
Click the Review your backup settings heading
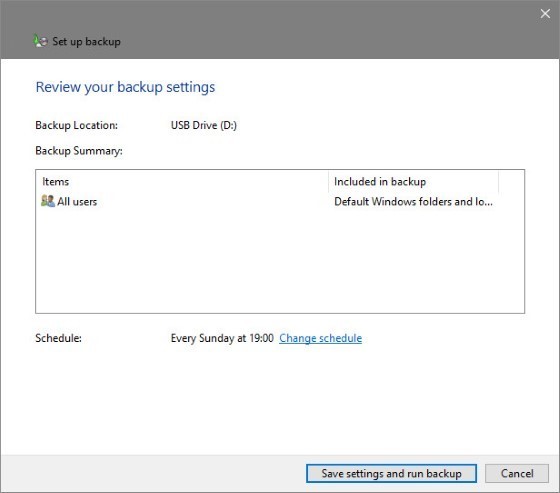pyautogui.click(x=125, y=88)
